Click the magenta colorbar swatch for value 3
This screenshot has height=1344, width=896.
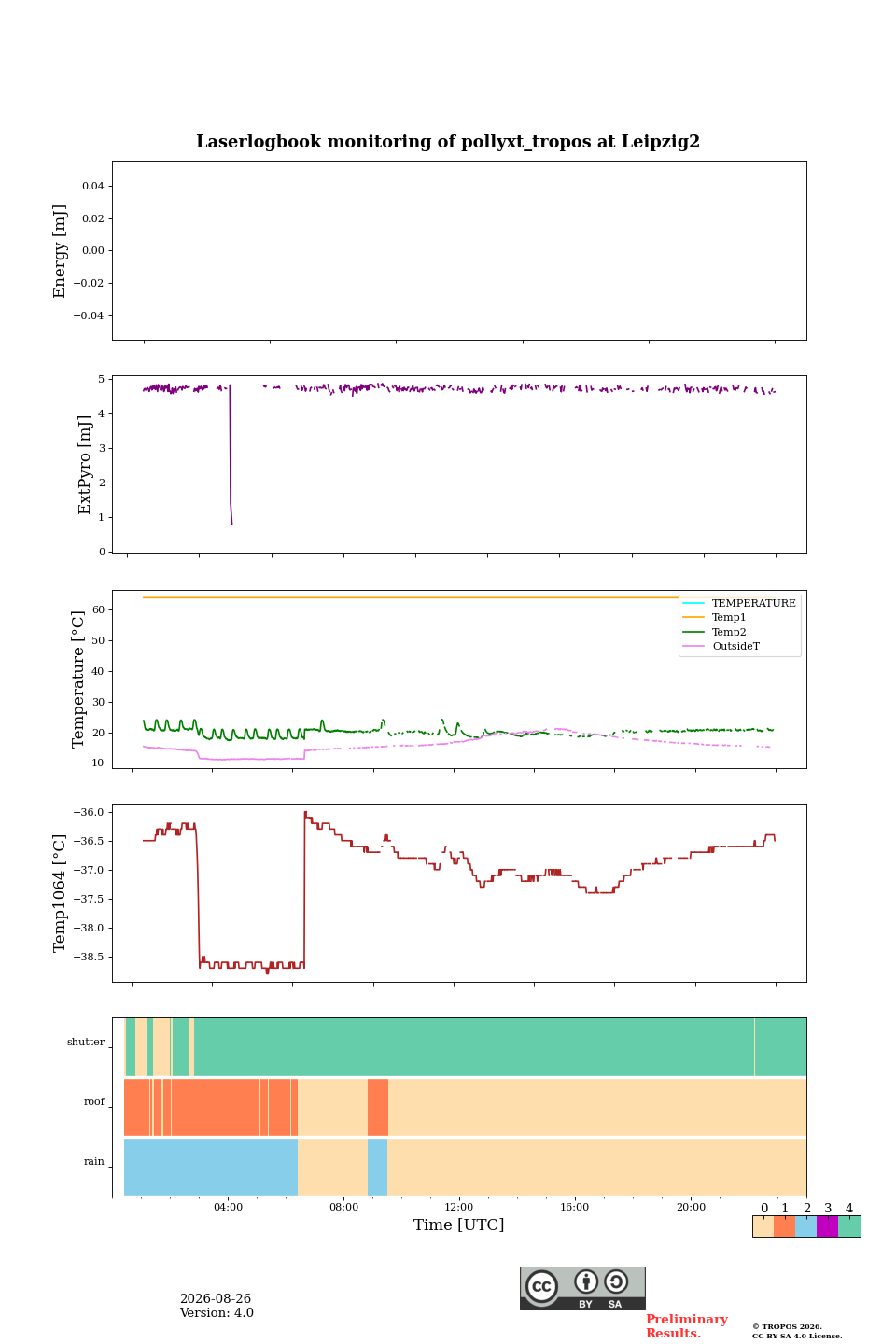(827, 1226)
